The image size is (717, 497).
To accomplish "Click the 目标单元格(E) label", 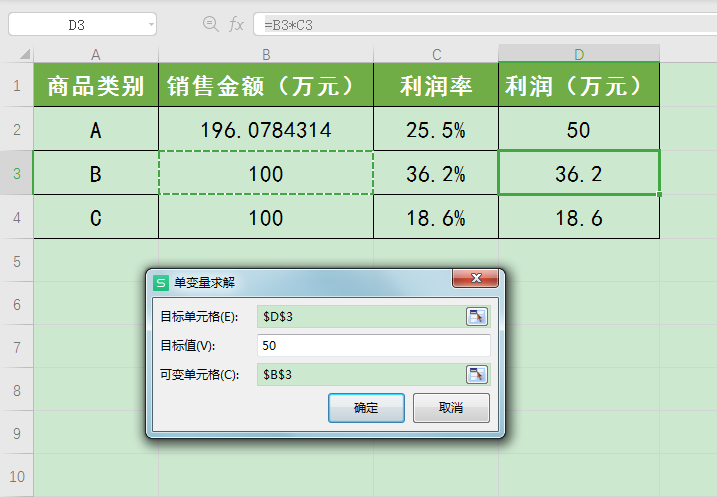I will [199, 316].
